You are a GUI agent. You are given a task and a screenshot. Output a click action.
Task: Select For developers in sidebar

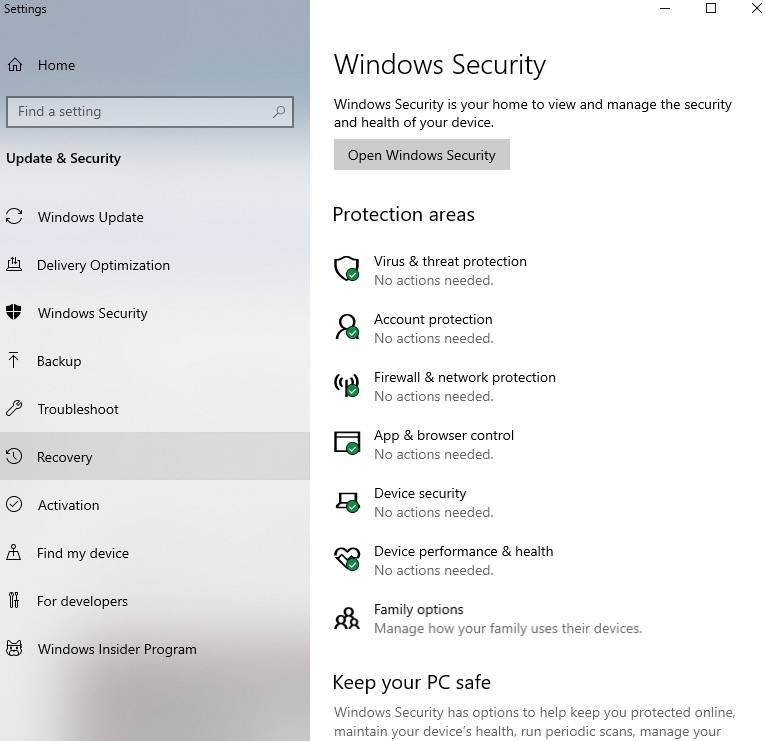[155, 600]
